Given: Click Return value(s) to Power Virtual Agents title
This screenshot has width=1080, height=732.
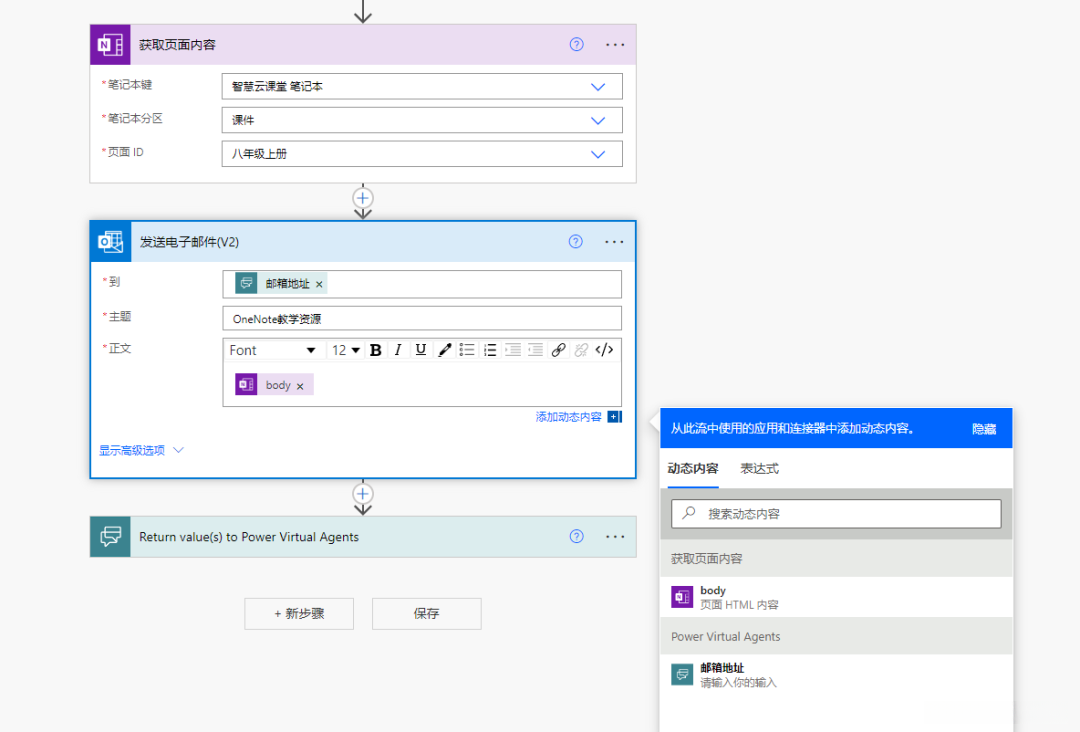Looking at the screenshot, I should click(249, 537).
